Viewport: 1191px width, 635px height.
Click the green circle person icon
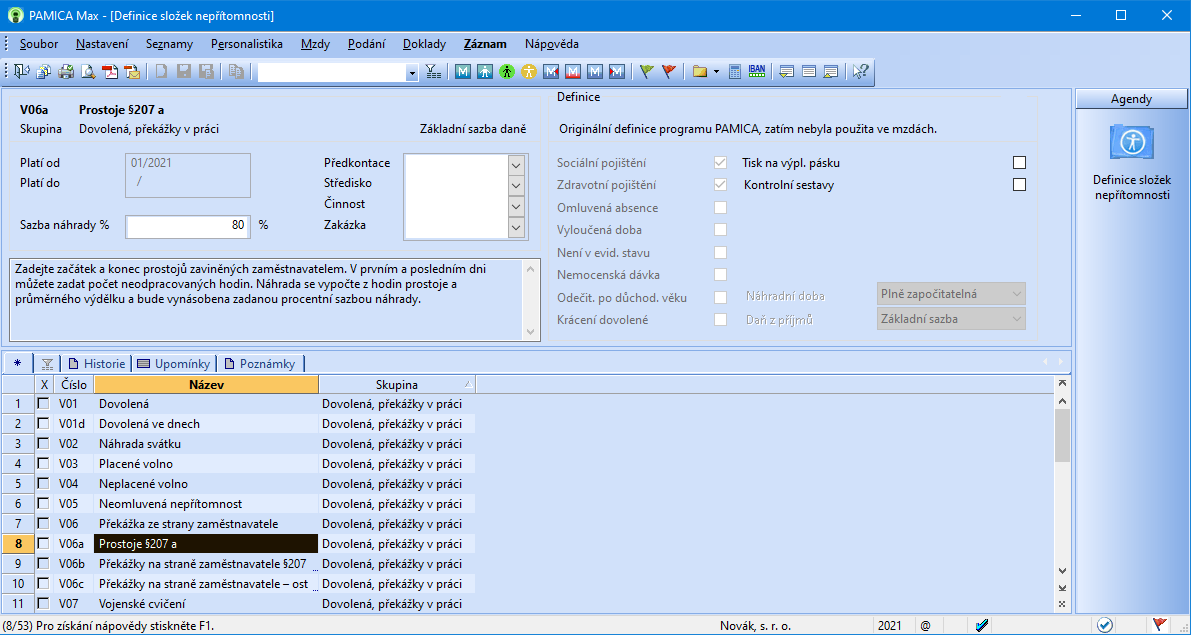pyautogui.click(x=507, y=71)
